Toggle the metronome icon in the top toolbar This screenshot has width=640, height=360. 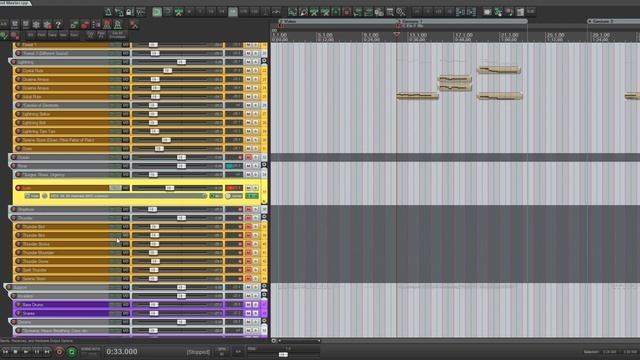(108, 12)
